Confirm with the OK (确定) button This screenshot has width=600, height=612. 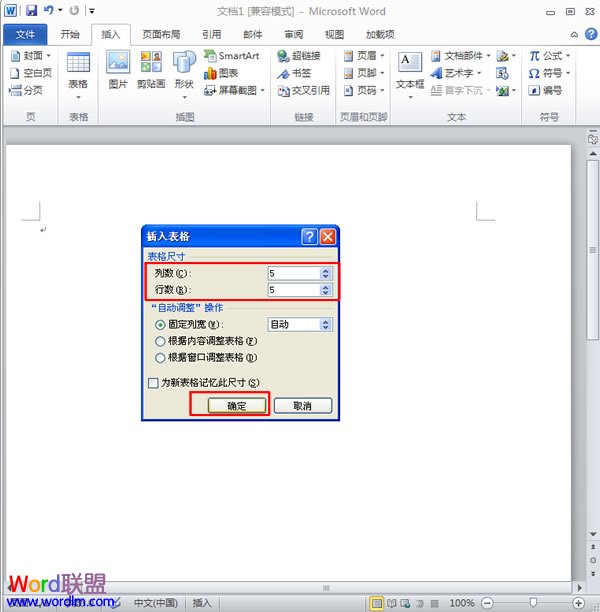[x=237, y=406]
